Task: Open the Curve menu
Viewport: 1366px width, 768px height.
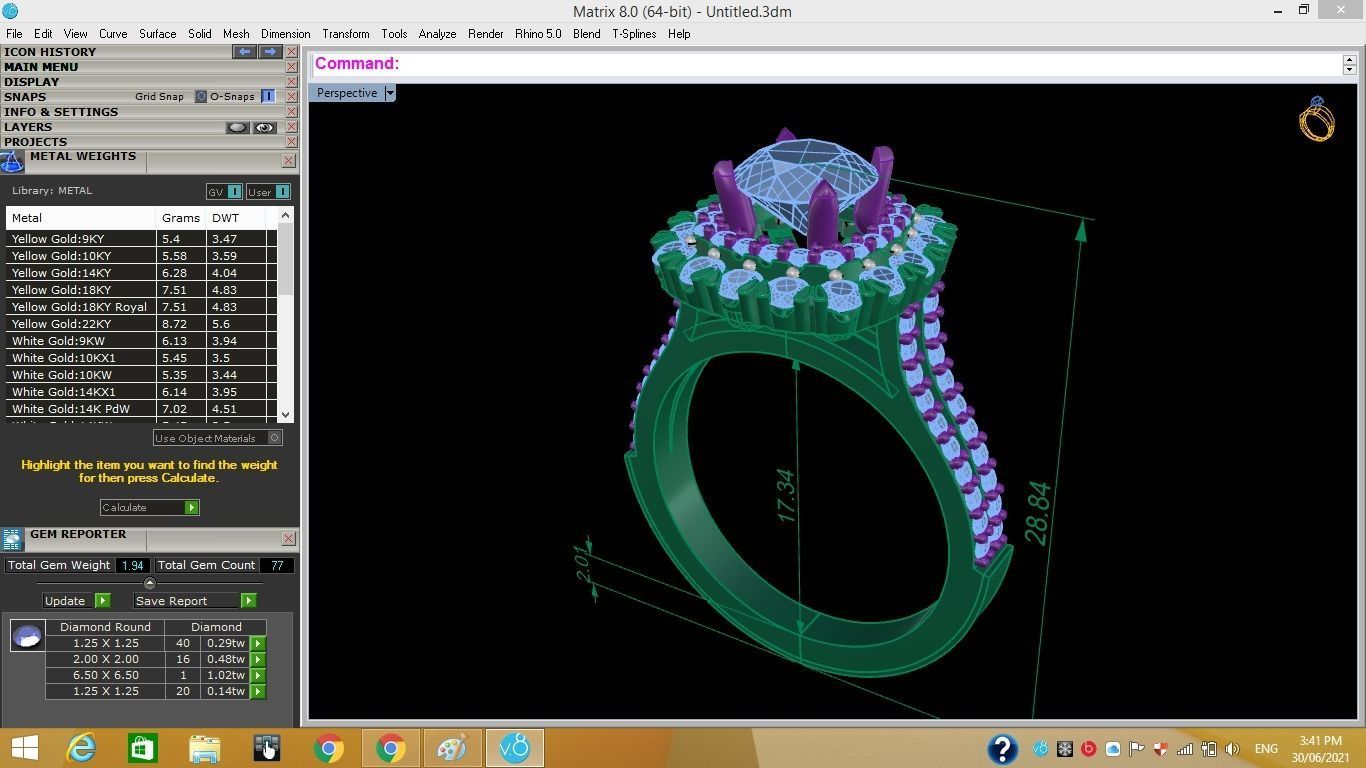Action: coord(113,34)
